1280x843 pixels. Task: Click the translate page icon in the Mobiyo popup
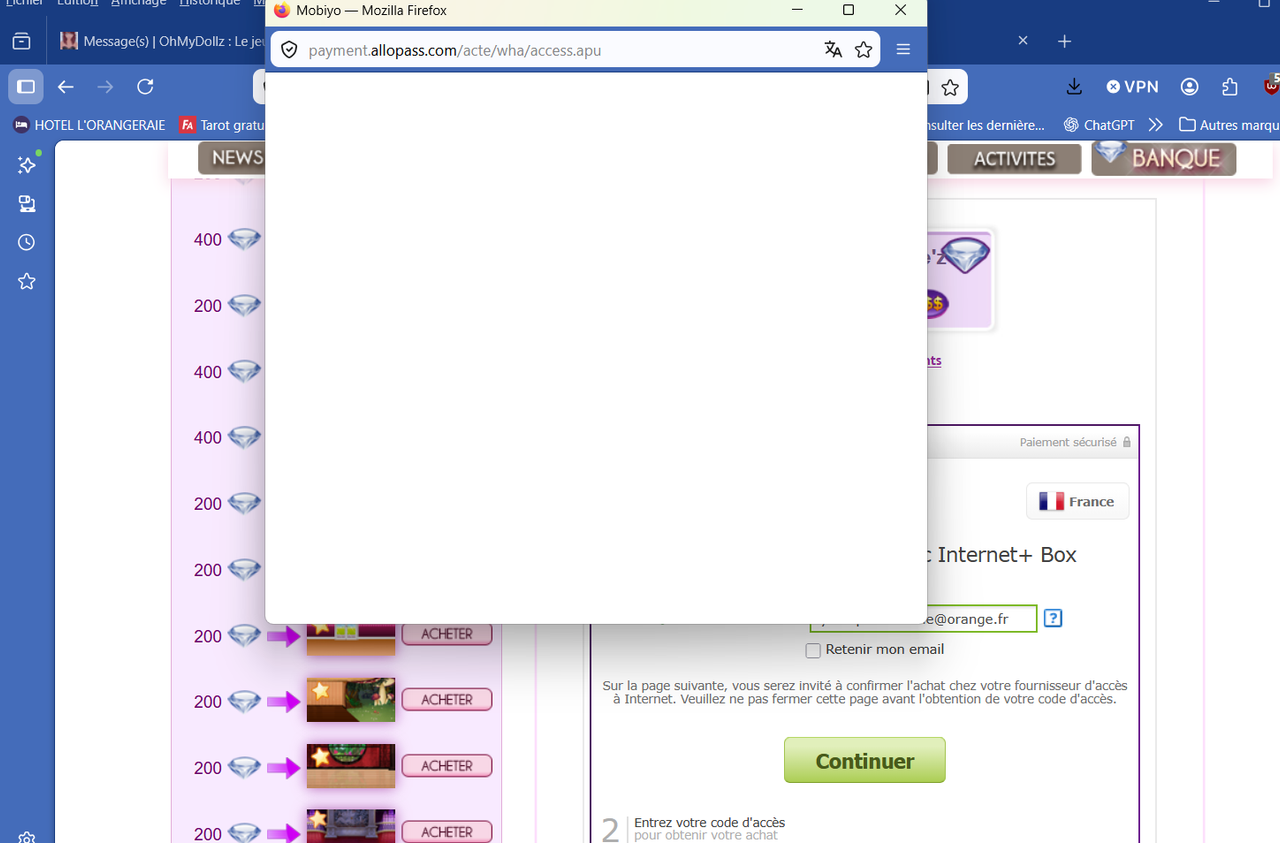[833, 50]
